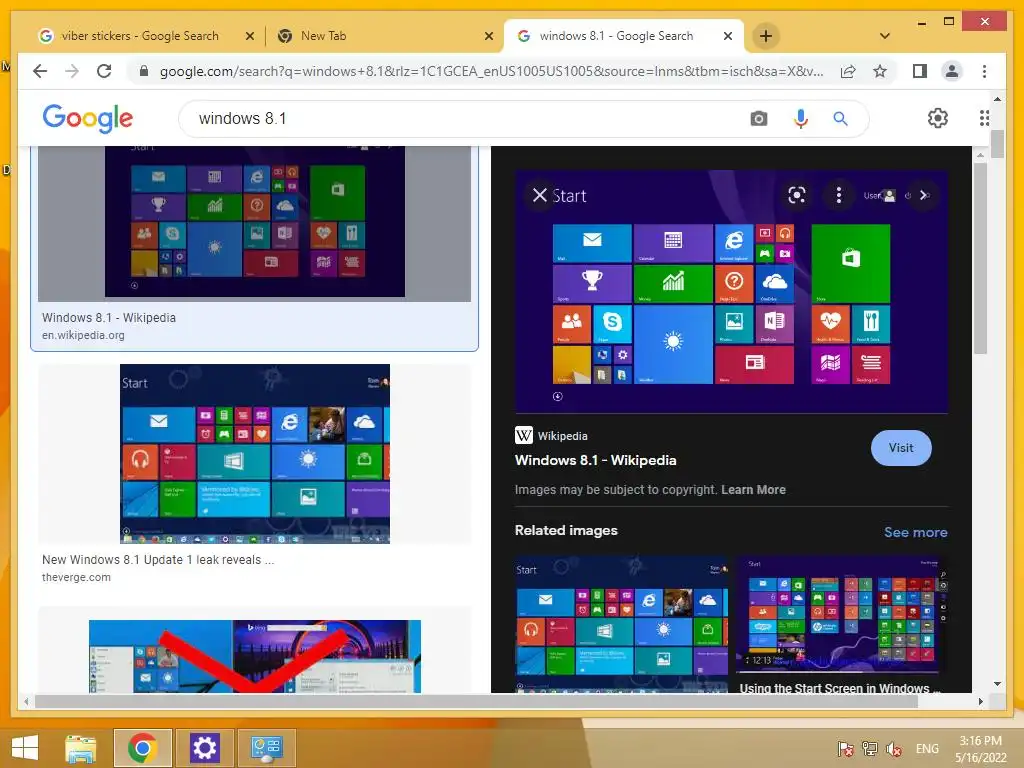
Task: Go back to the previous page
Action: click(x=40, y=71)
